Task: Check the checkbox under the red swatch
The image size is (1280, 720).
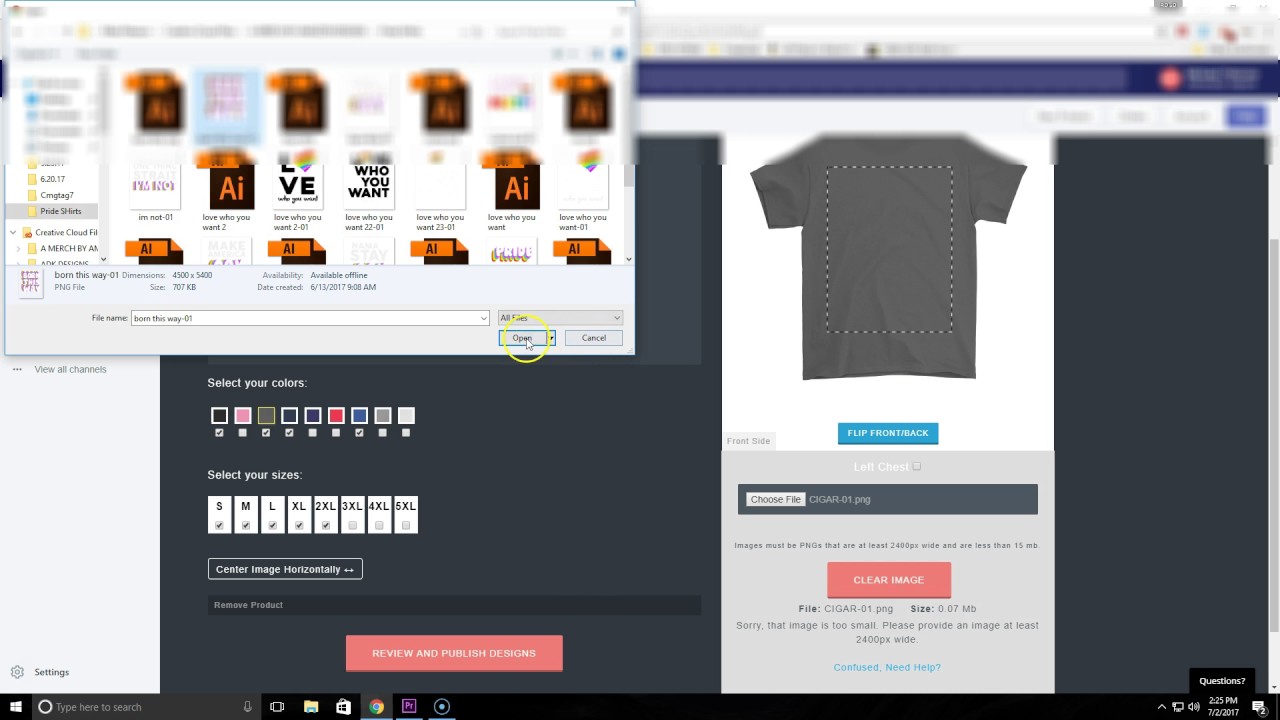Action: point(336,433)
